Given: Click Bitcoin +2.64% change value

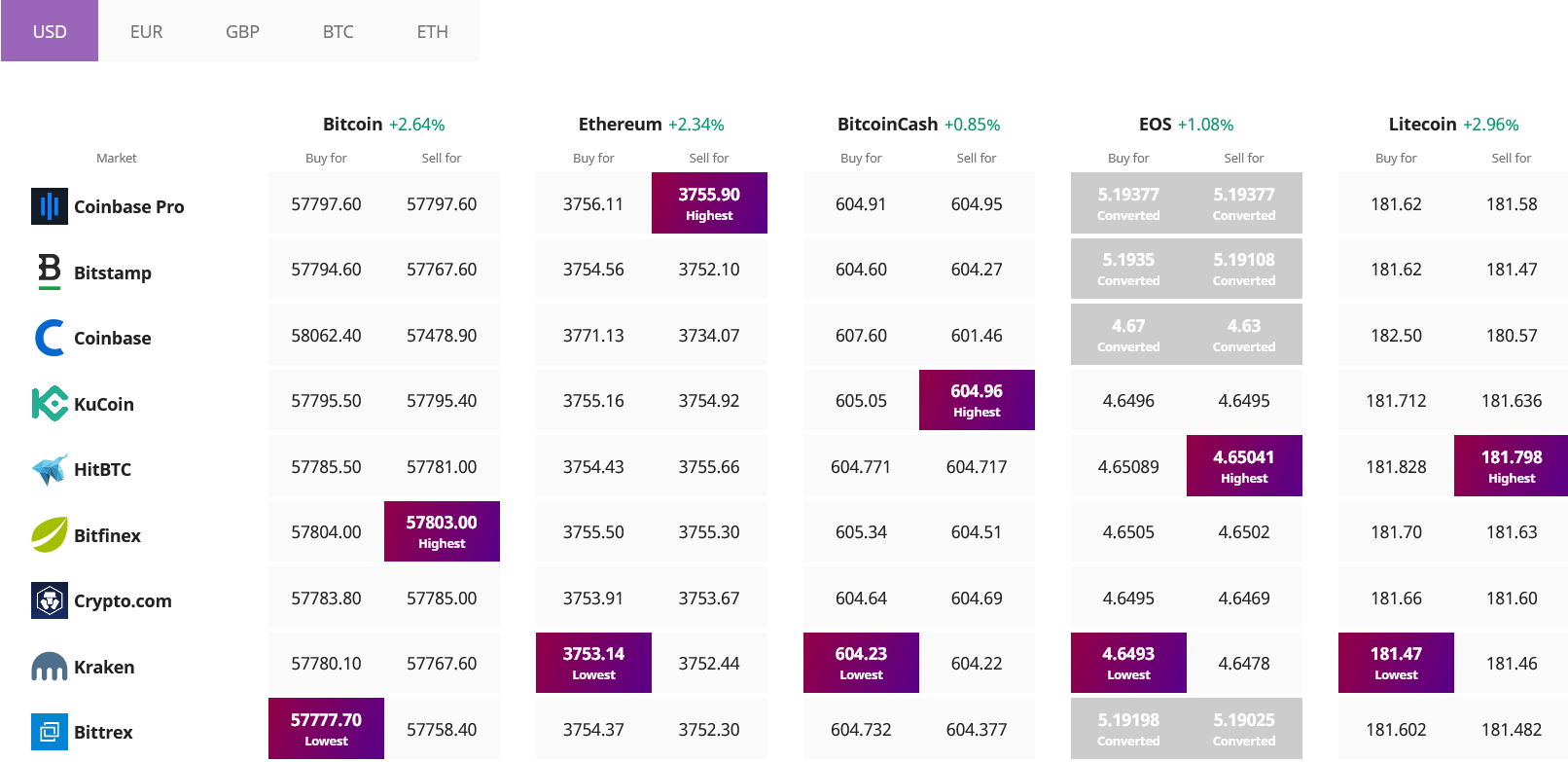Looking at the screenshot, I should click(x=416, y=125).
